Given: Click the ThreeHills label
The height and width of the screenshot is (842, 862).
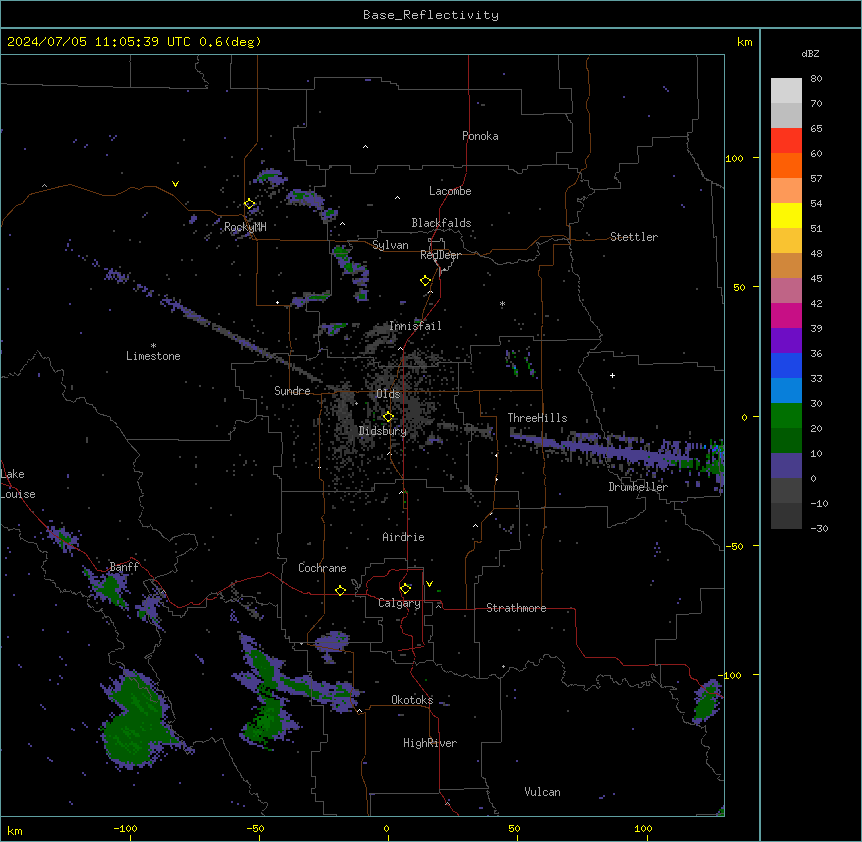Looking at the screenshot, I should coord(537,418).
